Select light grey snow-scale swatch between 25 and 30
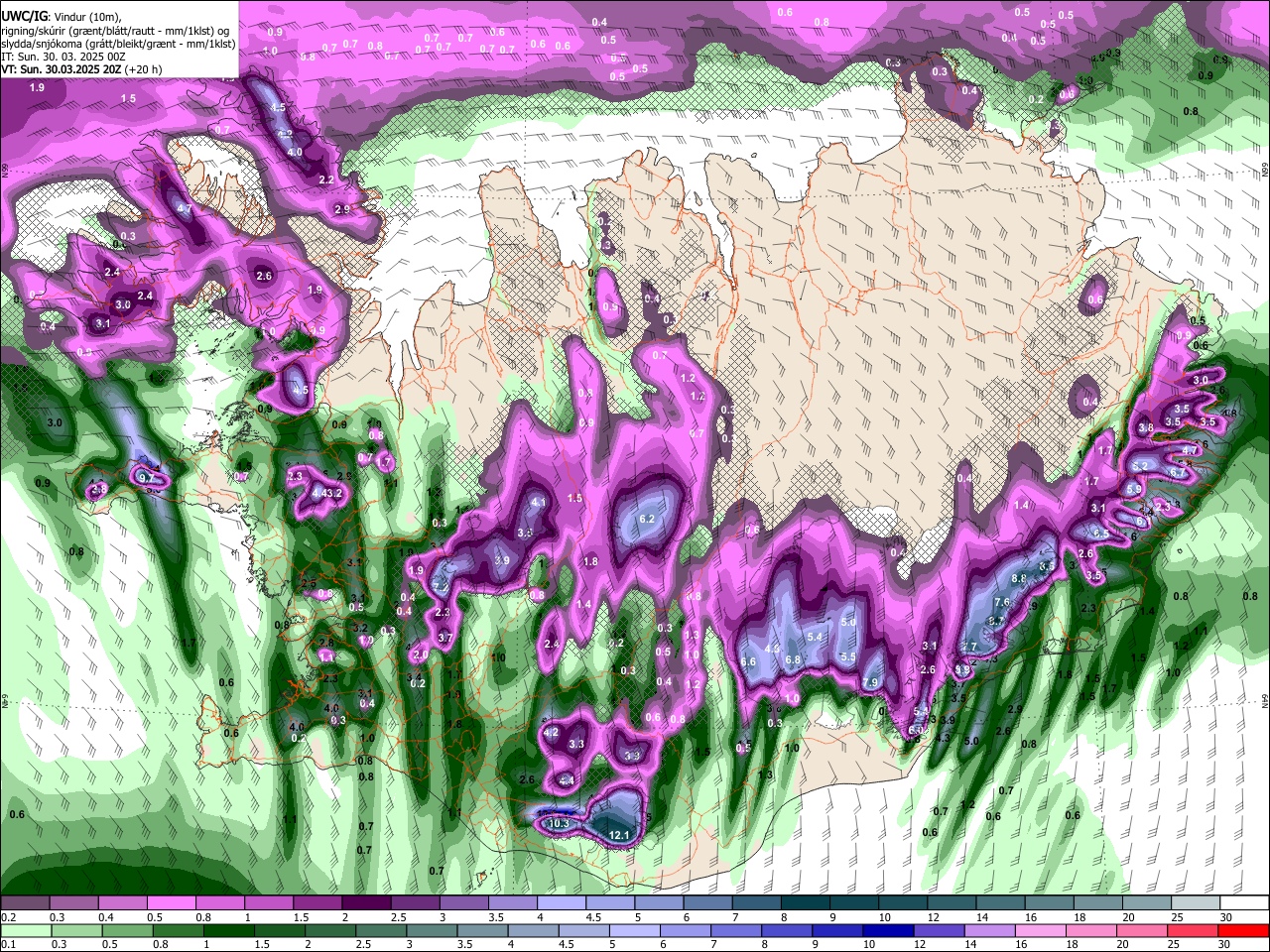Viewport: 1270px width, 952px height. pos(1197,903)
